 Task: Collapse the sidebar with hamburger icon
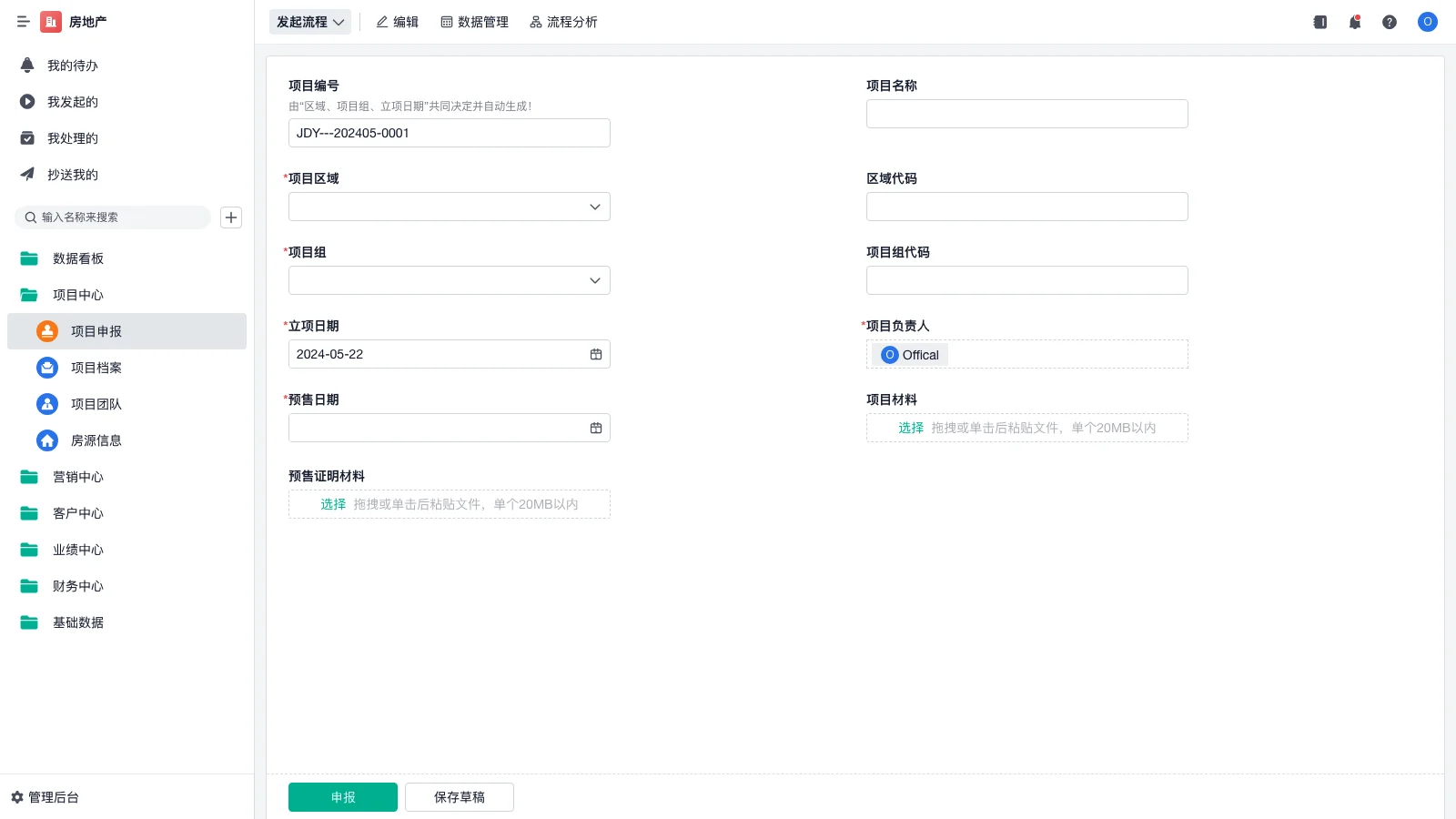pyautogui.click(x=23, y=22)
